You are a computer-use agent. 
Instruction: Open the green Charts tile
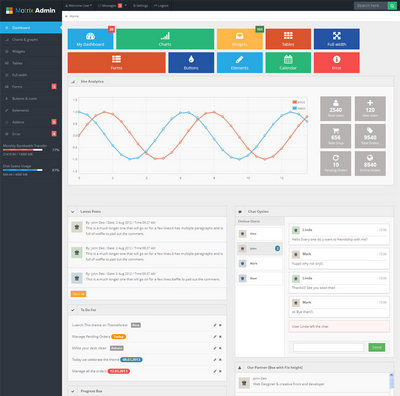(165, 39)
